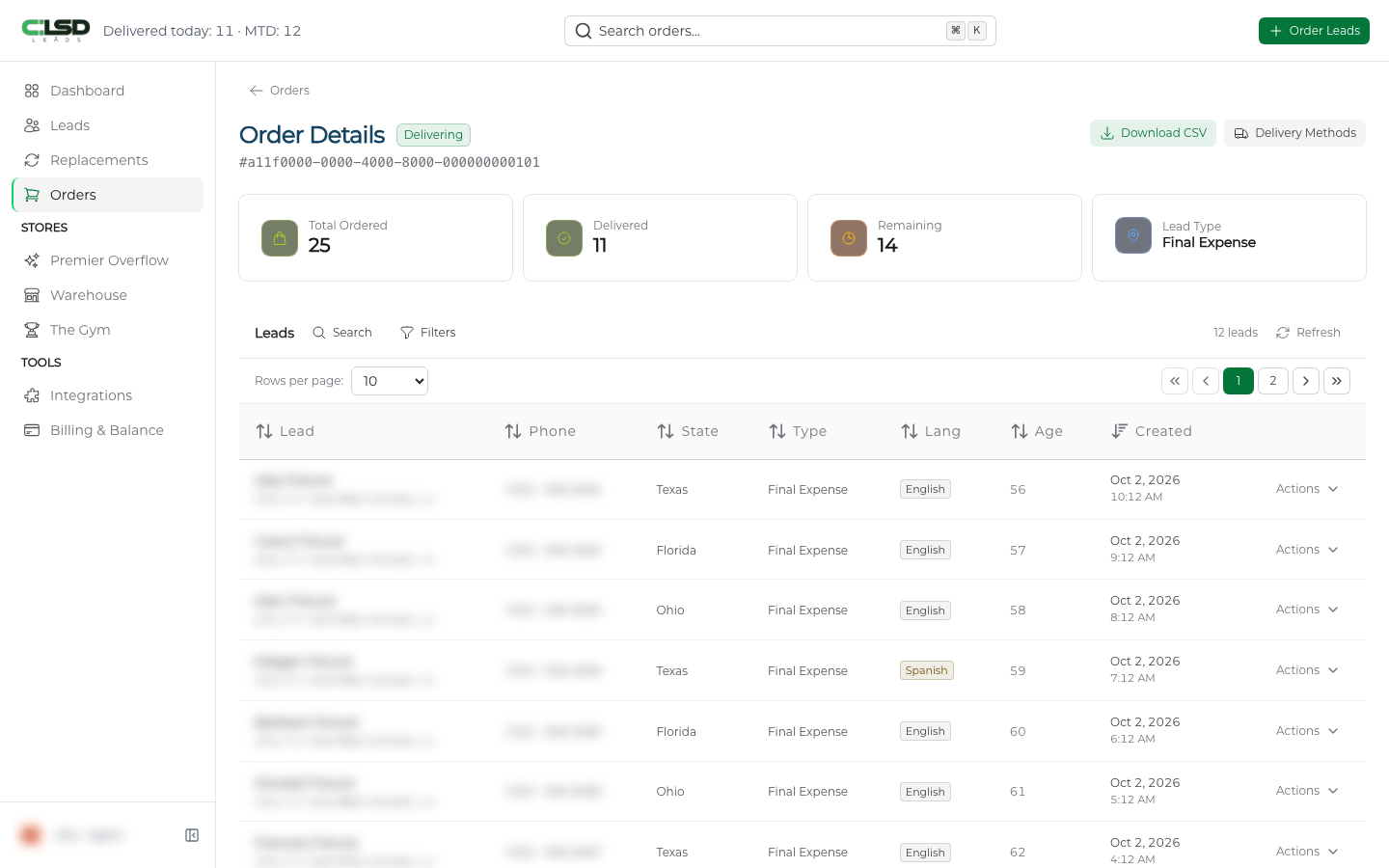Open The Gym in sidebar
Viewport: 1389px width, 868px height.
coord(107,330)
